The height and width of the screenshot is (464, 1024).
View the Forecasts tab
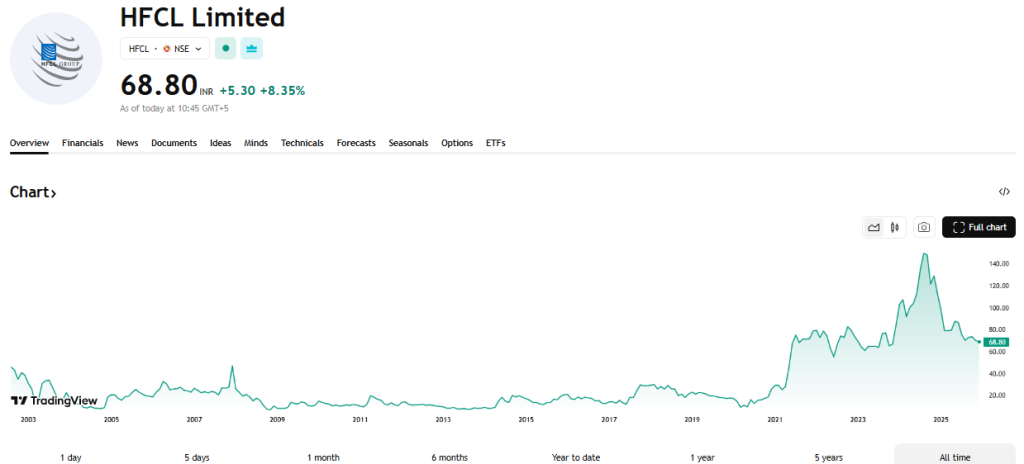356,142
